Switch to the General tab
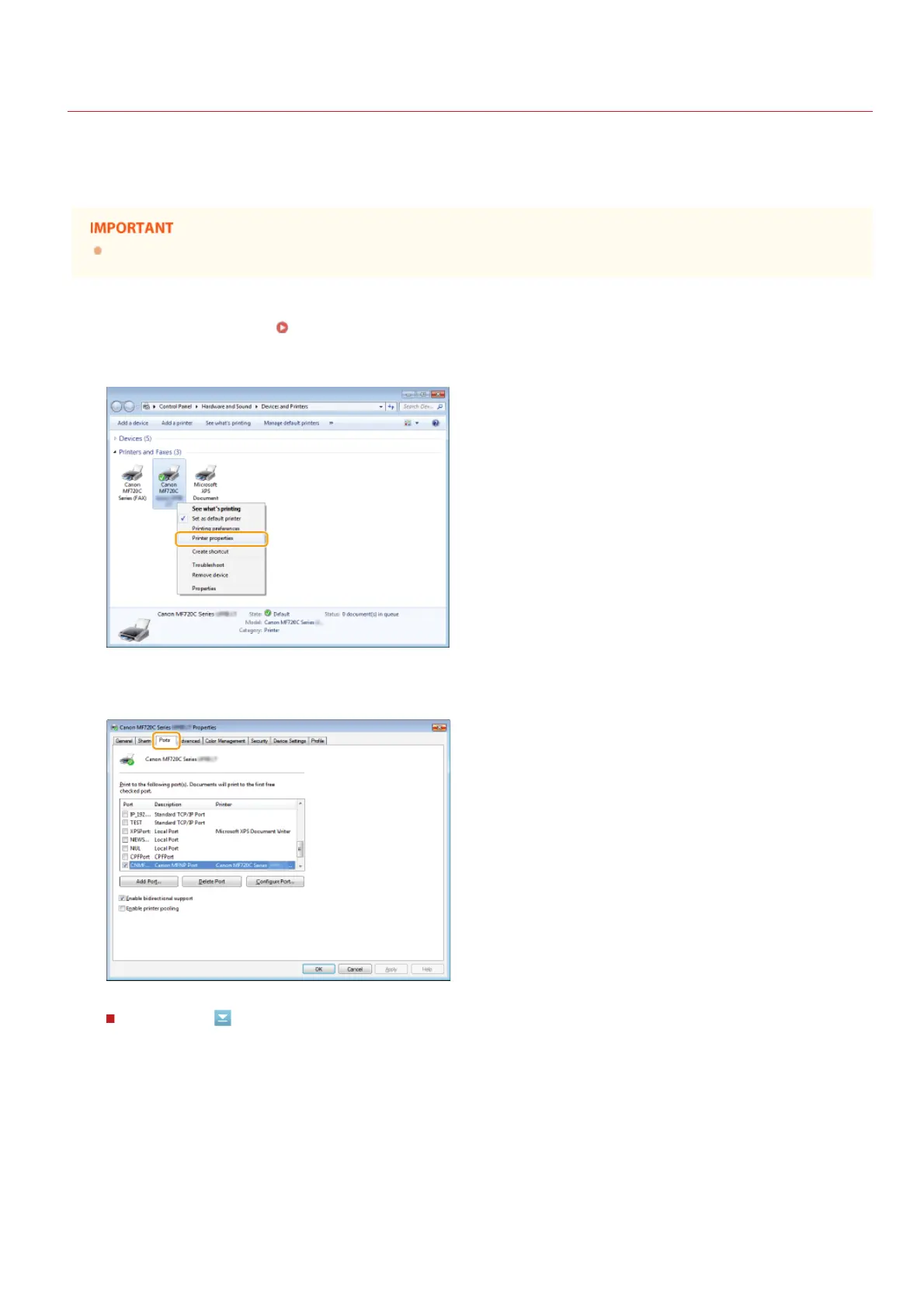924x1308 pixels. 124,741
